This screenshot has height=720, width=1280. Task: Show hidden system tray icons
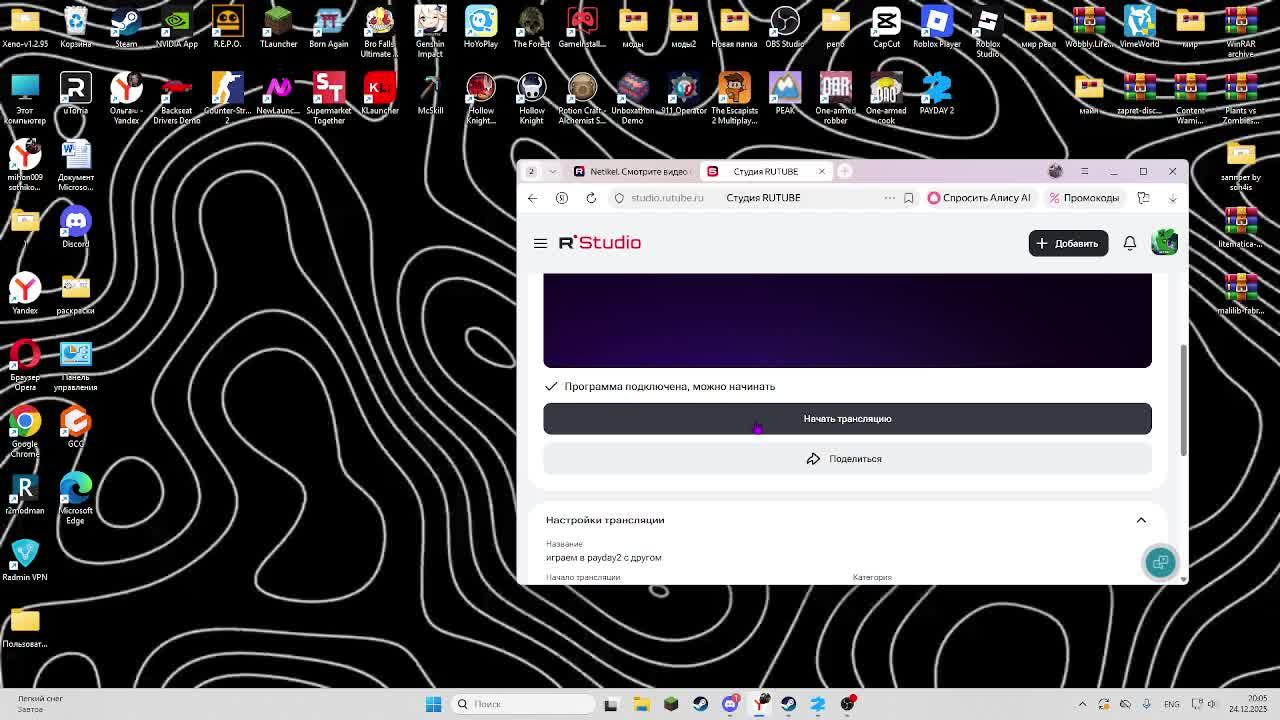[x=1082, y=704]
